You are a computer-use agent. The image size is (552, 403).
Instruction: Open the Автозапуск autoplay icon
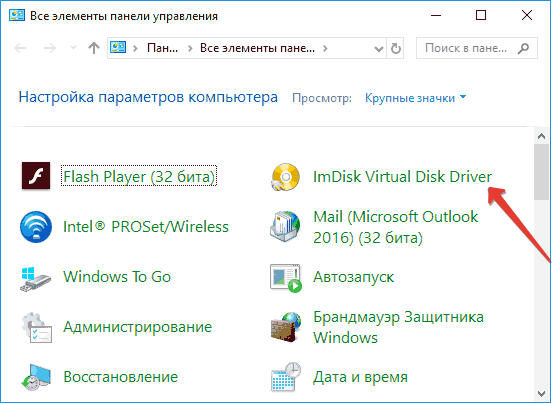coord(286,278)
